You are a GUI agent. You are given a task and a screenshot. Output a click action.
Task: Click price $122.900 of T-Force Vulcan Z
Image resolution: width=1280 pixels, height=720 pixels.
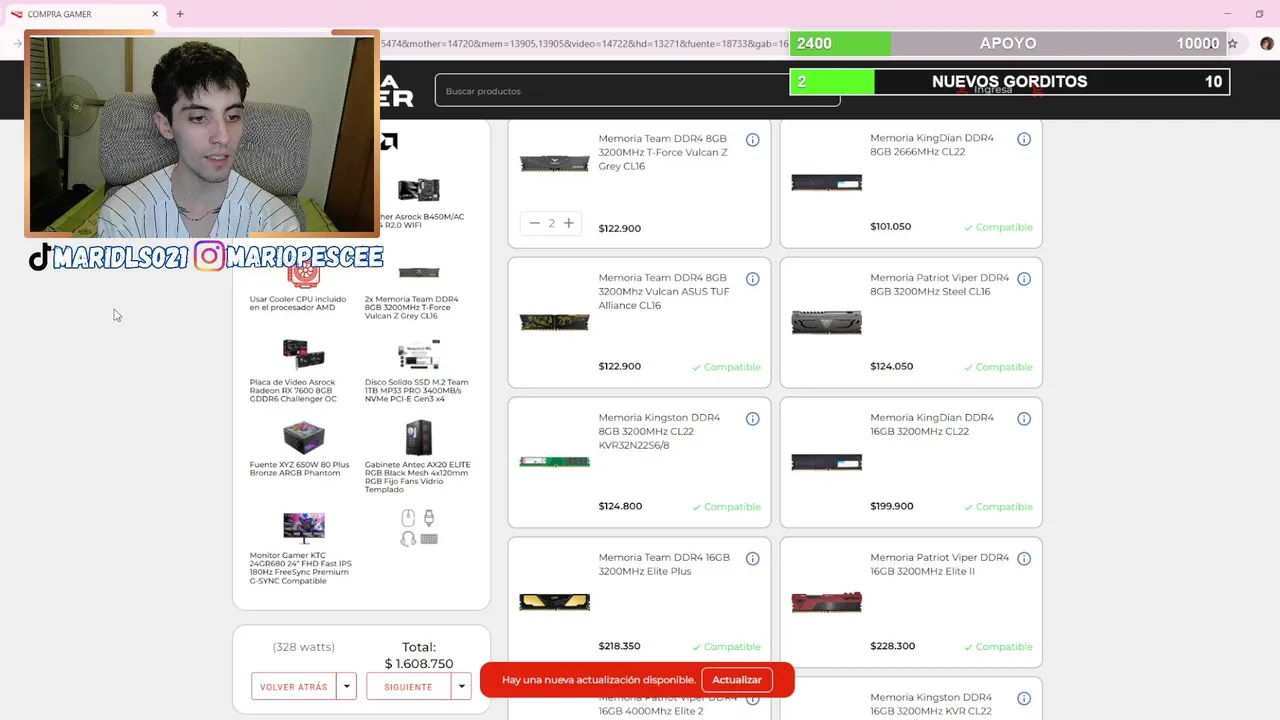click(x=619, y=228)
